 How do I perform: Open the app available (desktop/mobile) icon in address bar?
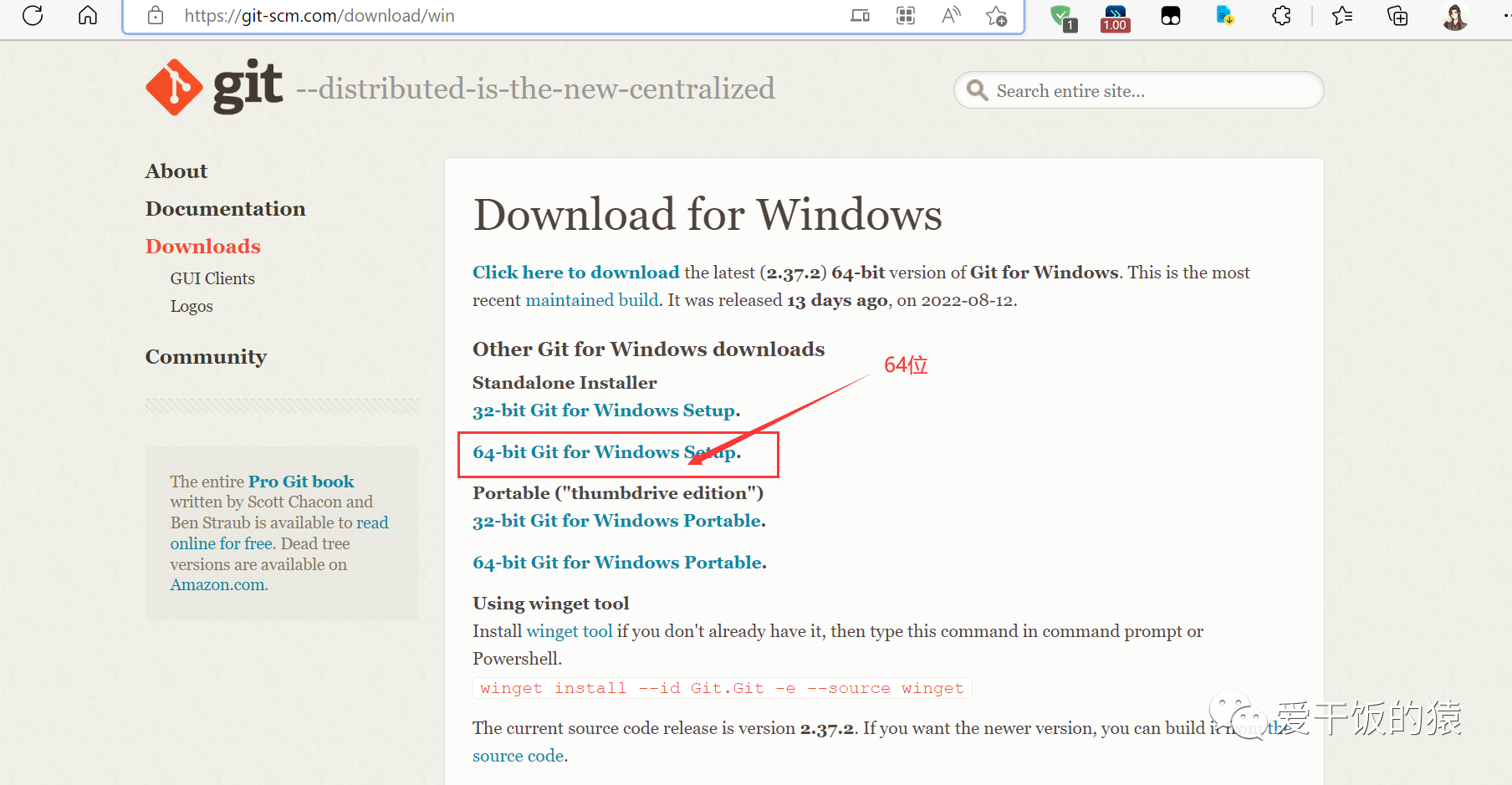(860, 15)
